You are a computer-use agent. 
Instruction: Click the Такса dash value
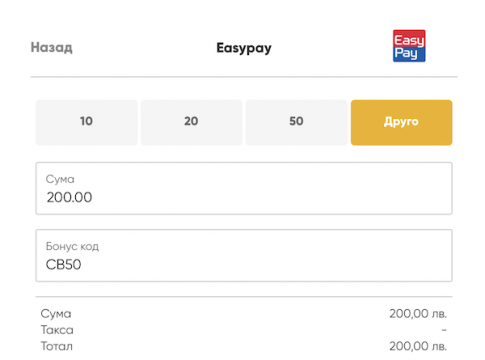click(444, 330)
